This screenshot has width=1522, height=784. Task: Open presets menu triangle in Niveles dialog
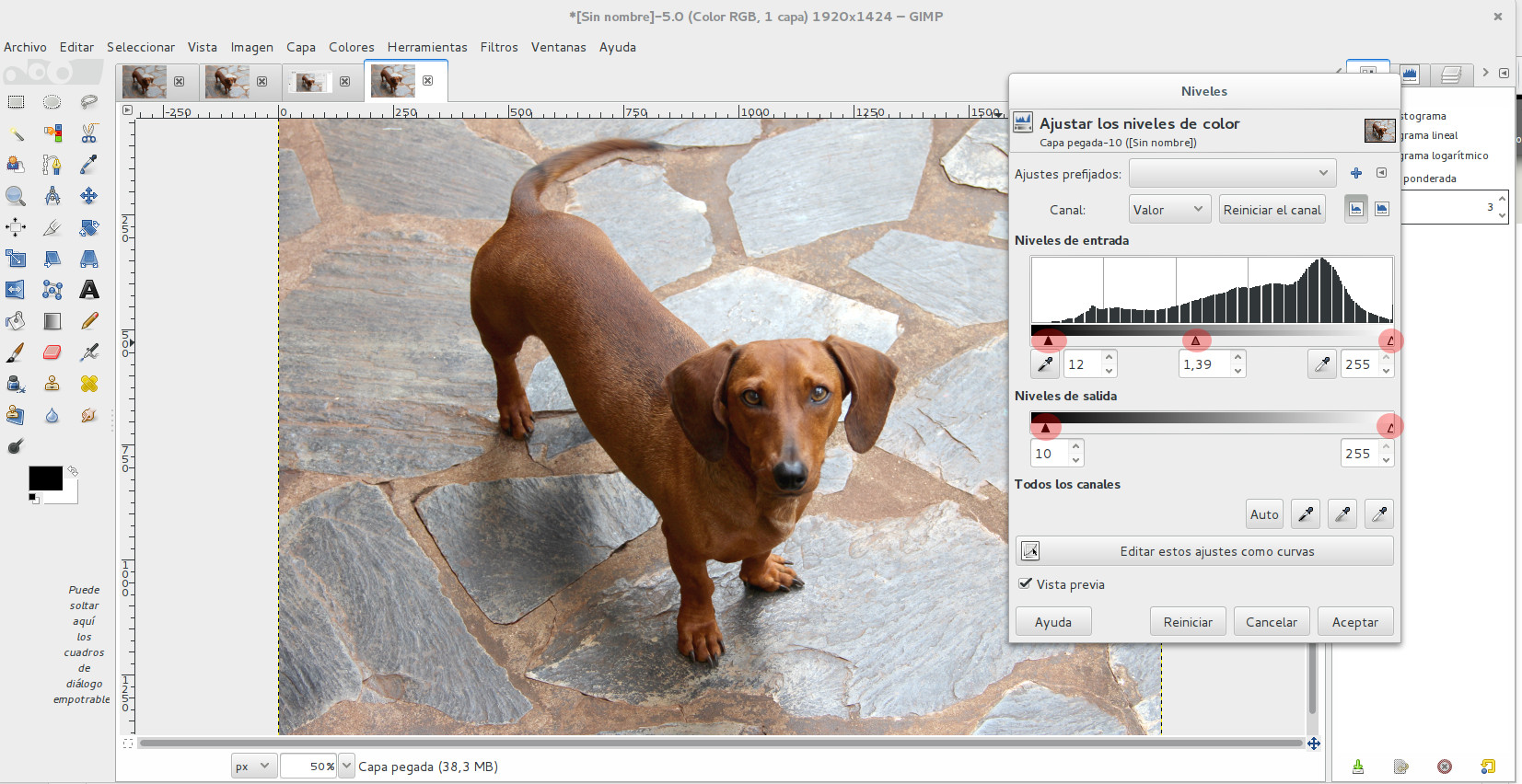click(x=1381, y=173)
